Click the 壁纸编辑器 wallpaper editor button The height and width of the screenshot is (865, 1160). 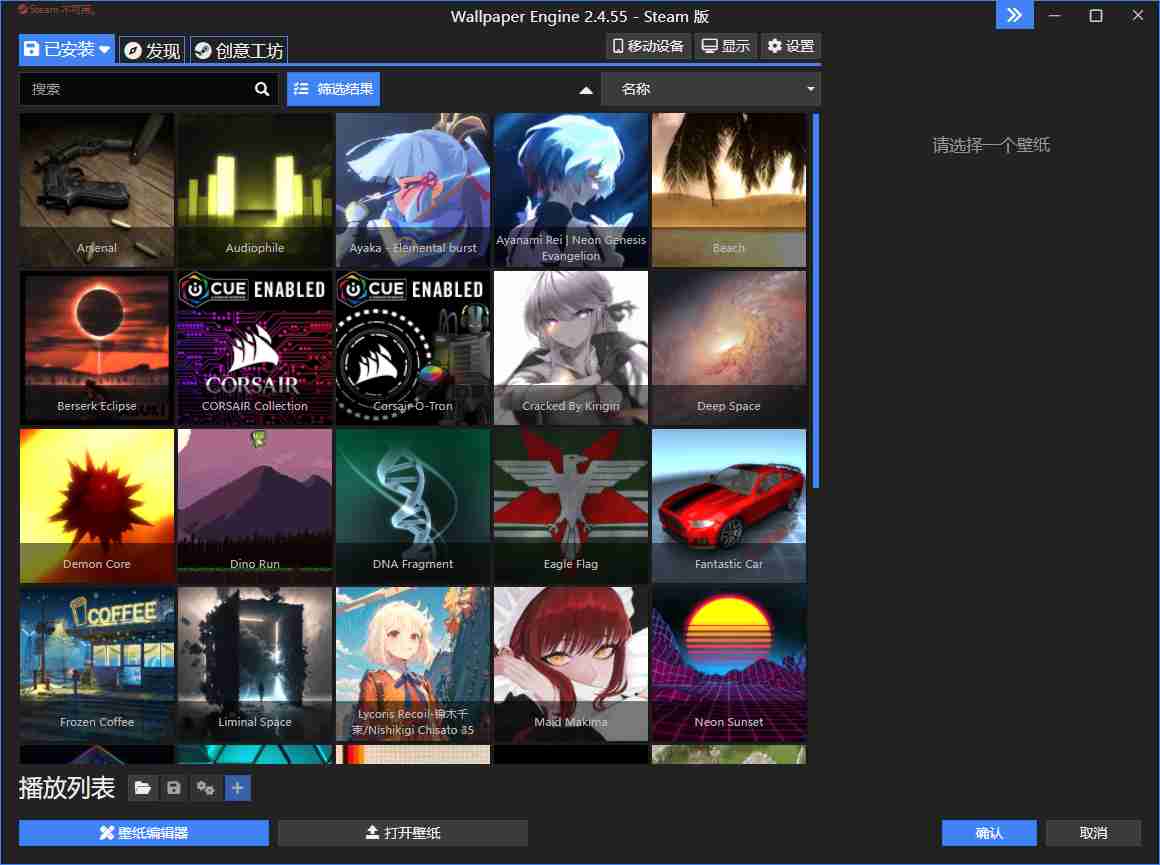click(143, 833)
